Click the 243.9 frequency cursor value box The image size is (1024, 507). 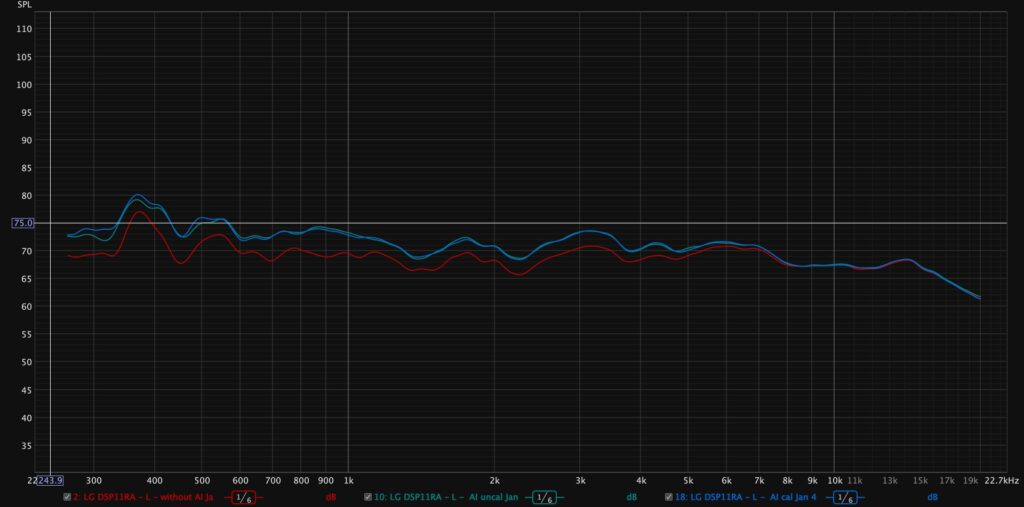coord(48,480)
